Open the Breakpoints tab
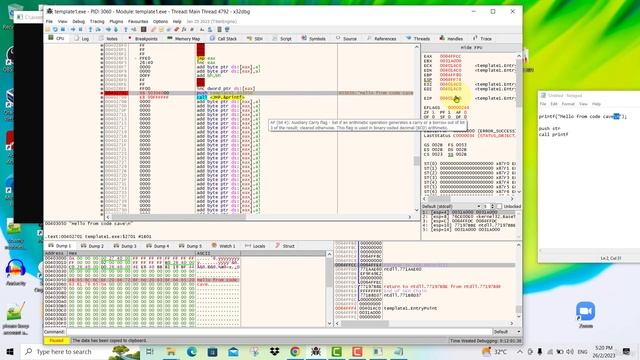The image size is (640, 360). coord(142,38)
